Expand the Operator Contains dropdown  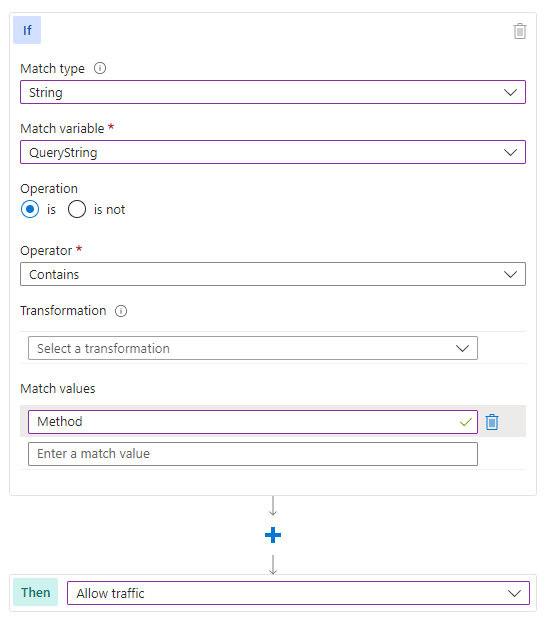coord(273,274)
